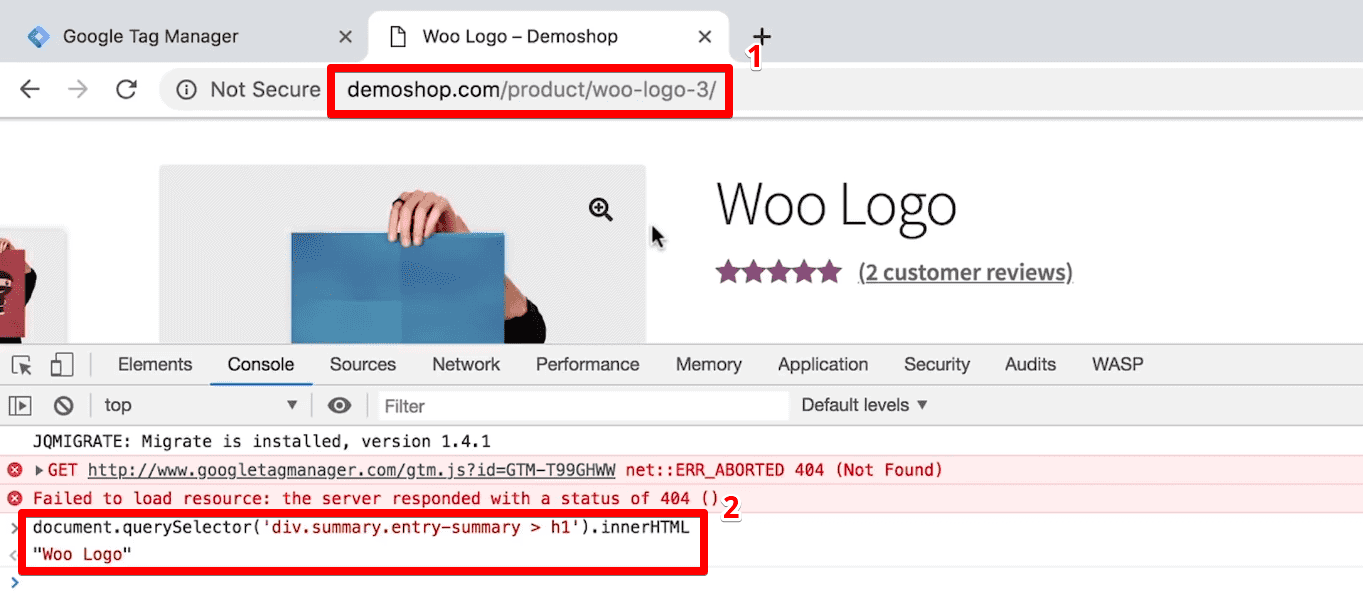Open a new browser tab
Viewport: 1363px width, 603px height.
761,36
